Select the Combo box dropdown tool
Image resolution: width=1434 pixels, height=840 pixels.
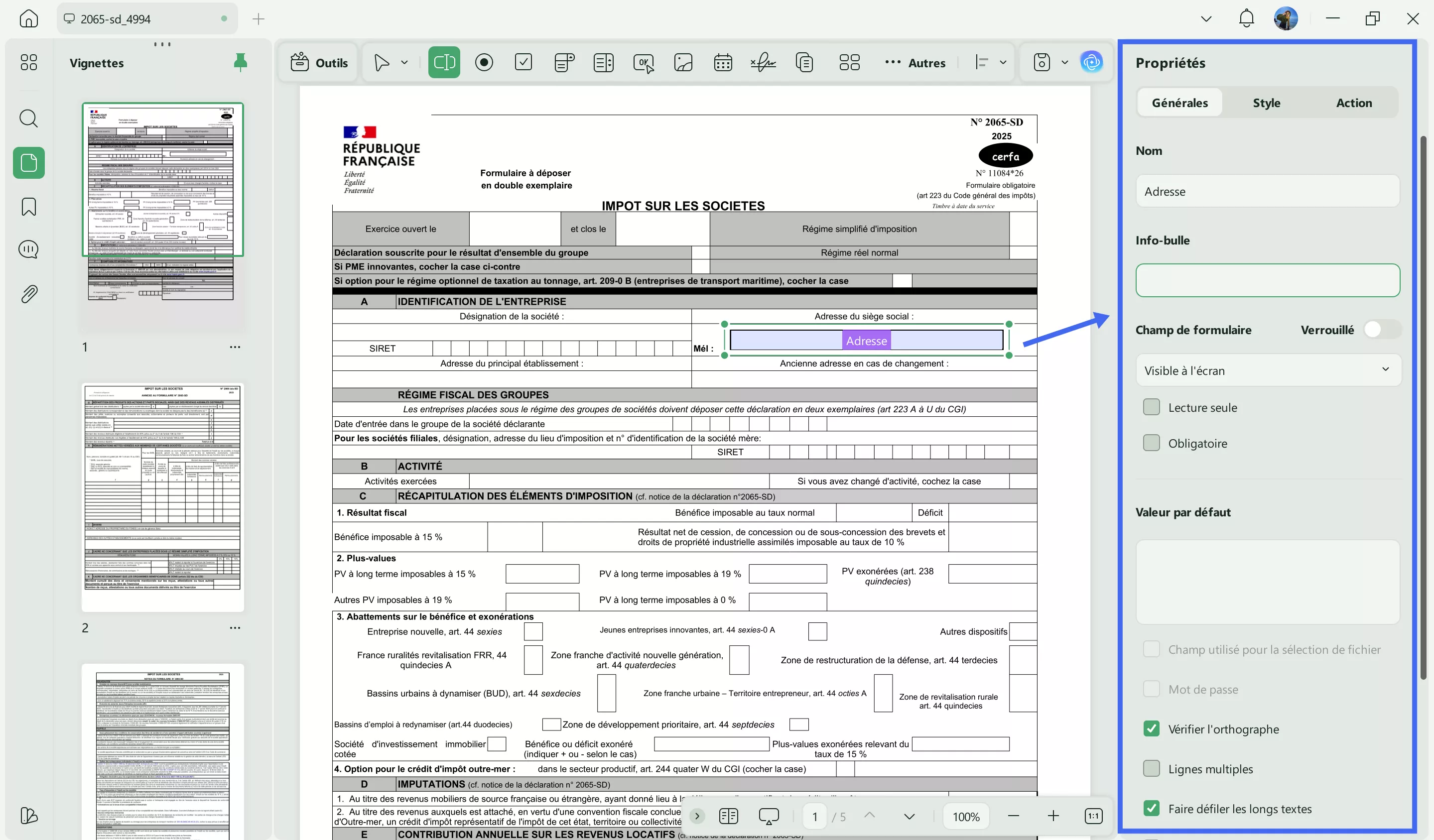pos(564,62)
